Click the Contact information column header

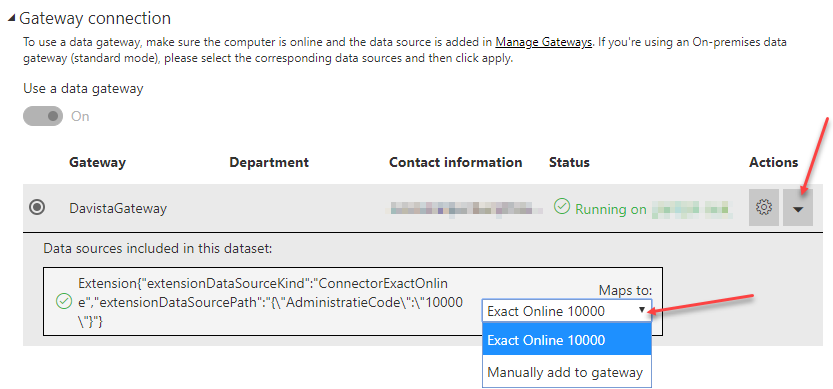(x=456, y=162)
